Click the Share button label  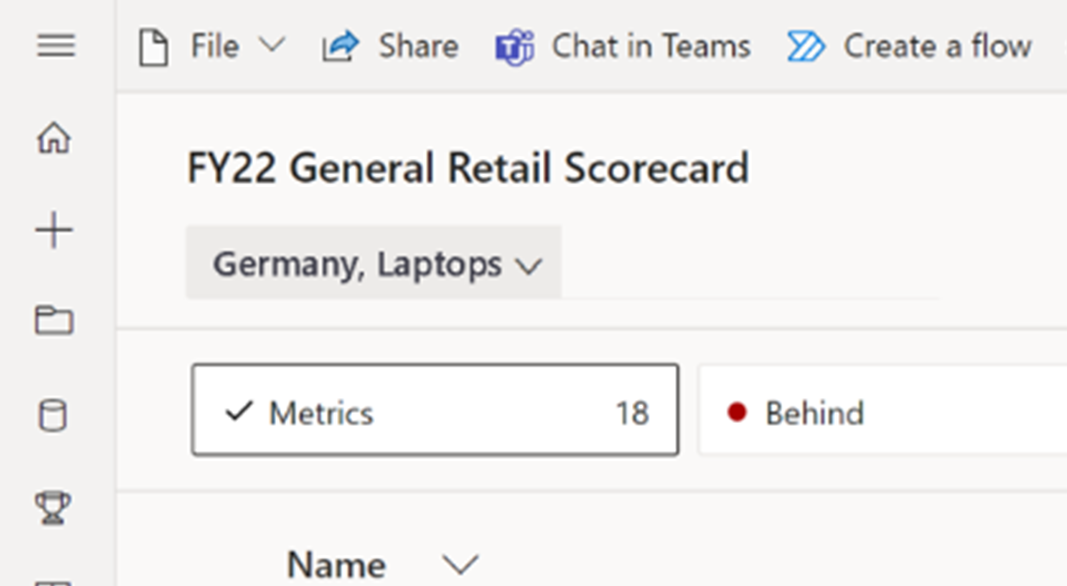pyautogui.click(x=418, y=47)
